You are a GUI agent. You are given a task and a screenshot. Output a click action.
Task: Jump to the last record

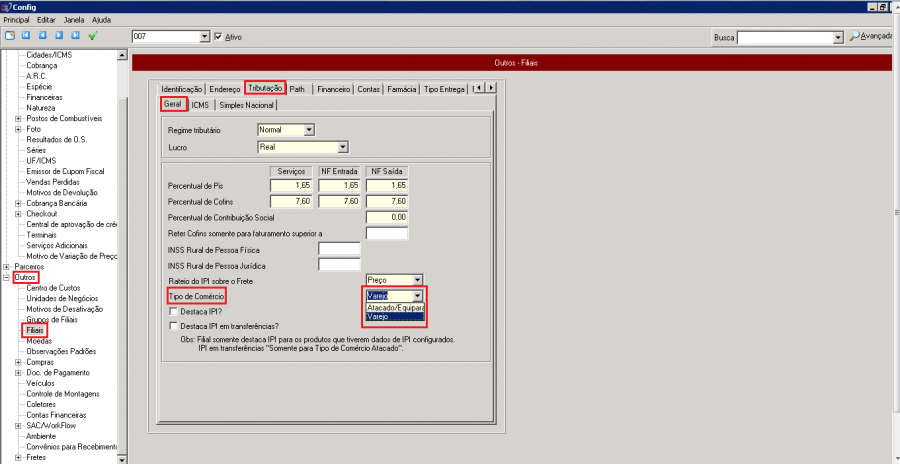pos(74,36)
